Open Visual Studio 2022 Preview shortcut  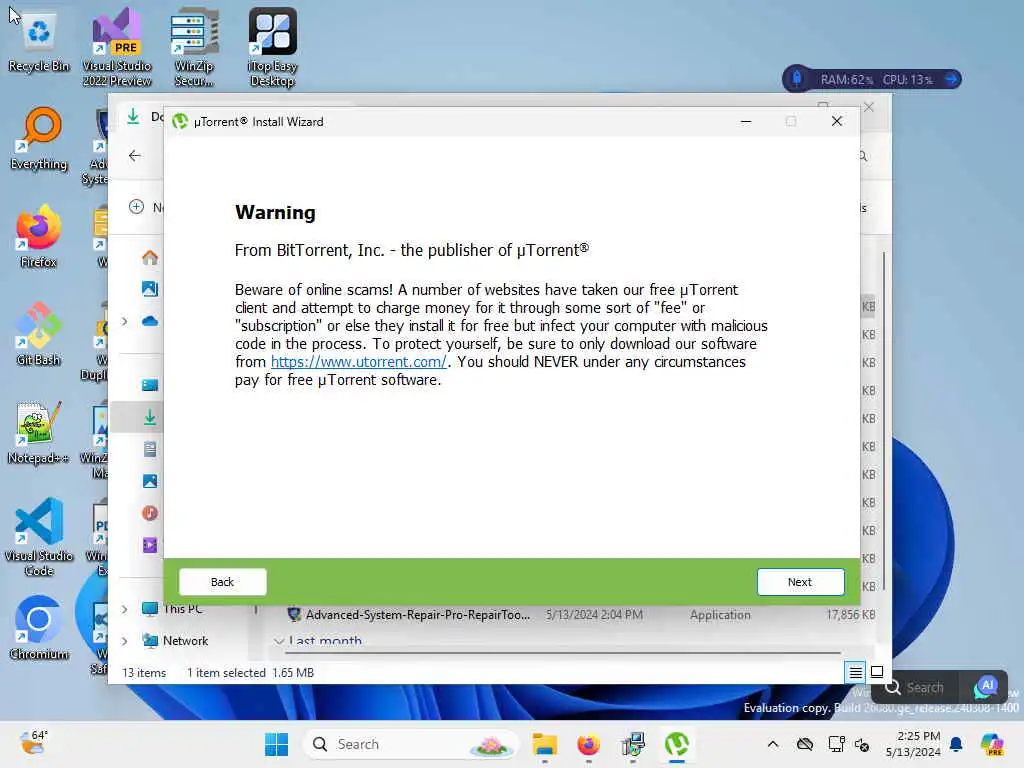point(117,48)
